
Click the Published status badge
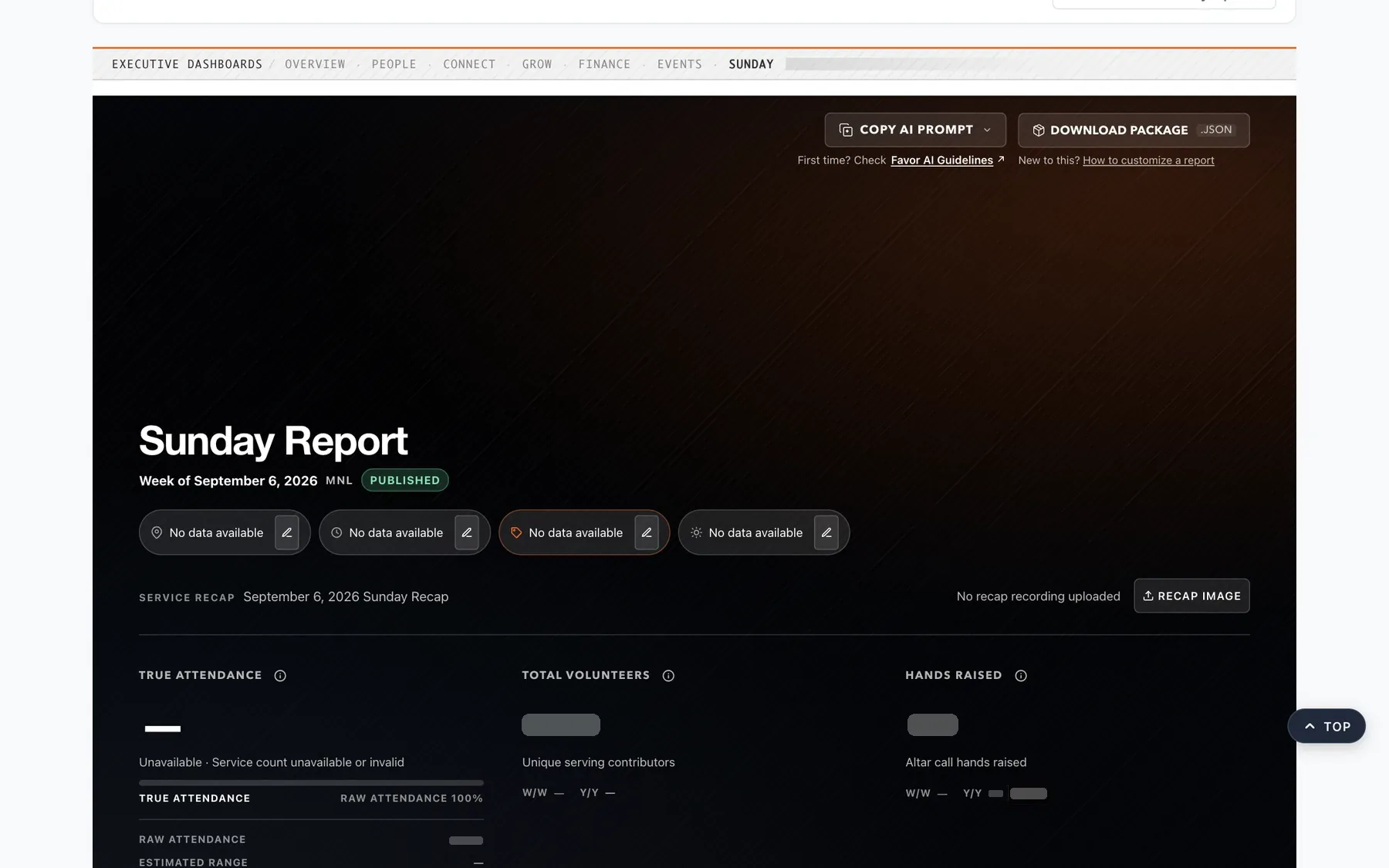click(404, 480)
